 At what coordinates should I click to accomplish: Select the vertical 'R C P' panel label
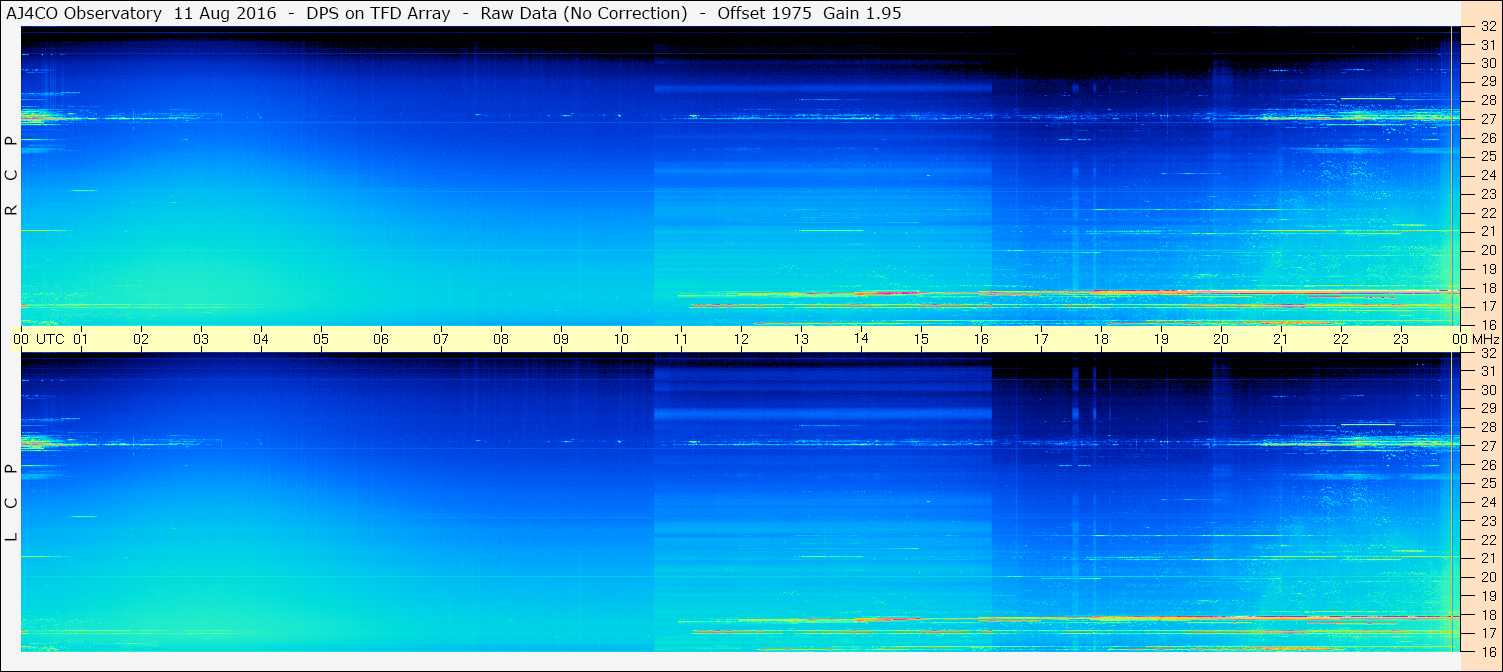pyautogui.click(x=12, y=176)
